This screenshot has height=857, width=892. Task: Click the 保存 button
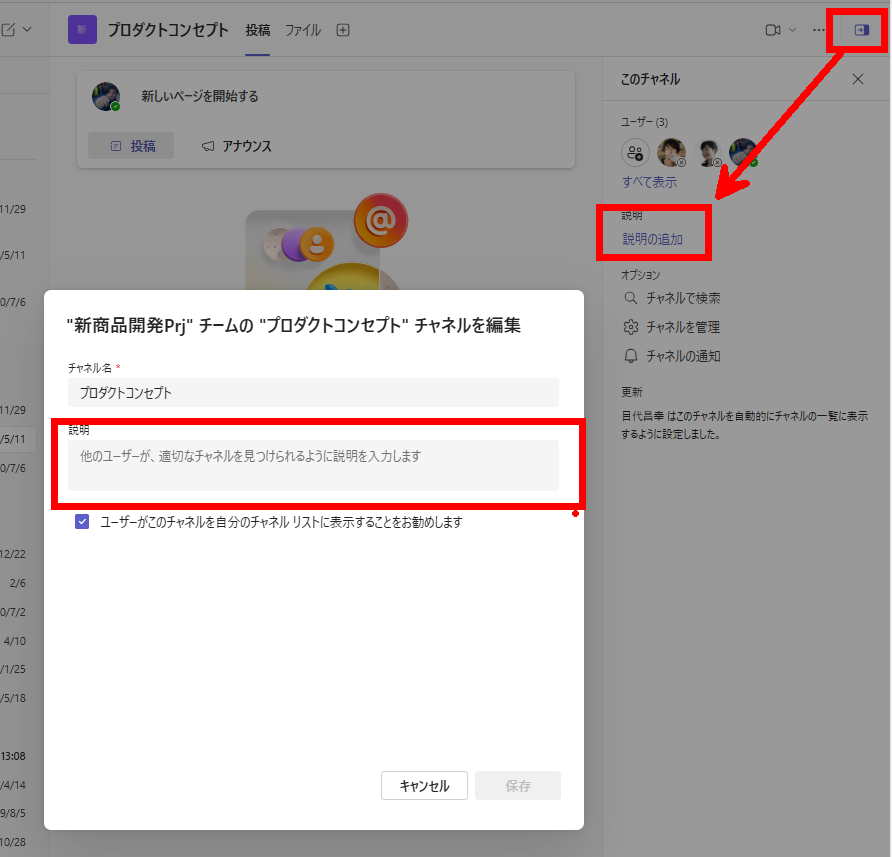click(518, 786)
